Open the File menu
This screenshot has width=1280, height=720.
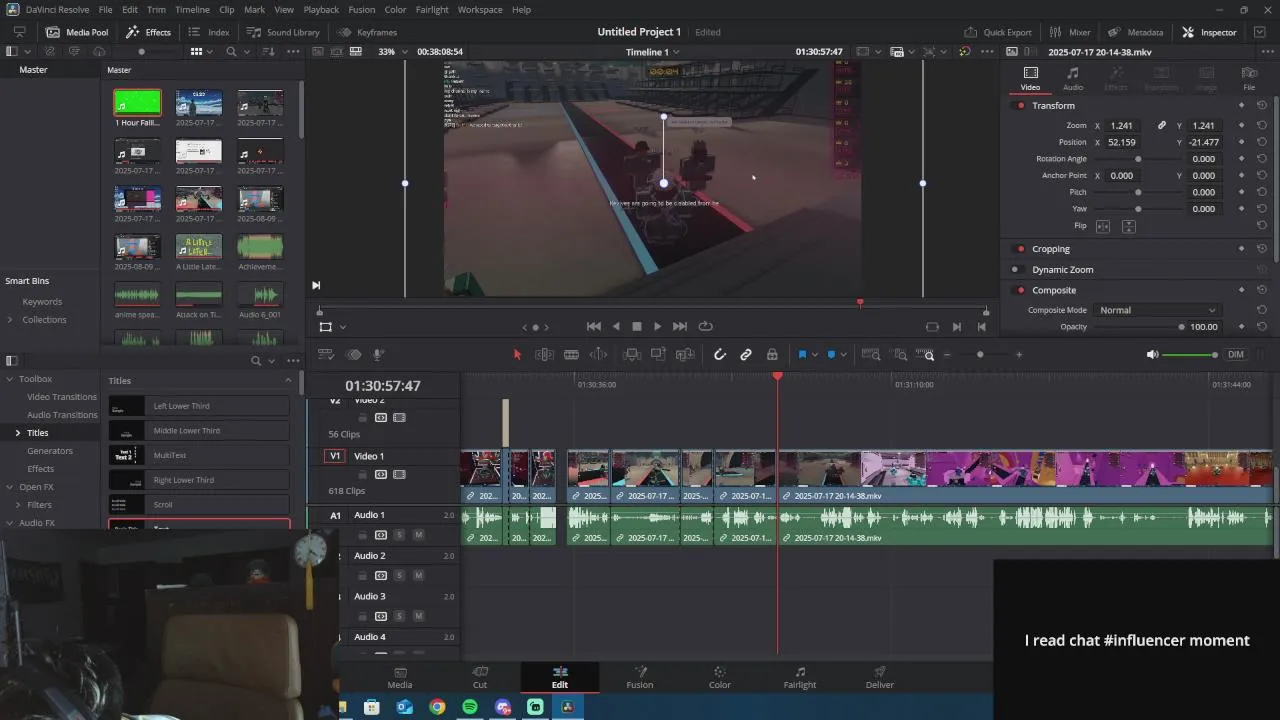pyautogui.click(x=105, y=10)
